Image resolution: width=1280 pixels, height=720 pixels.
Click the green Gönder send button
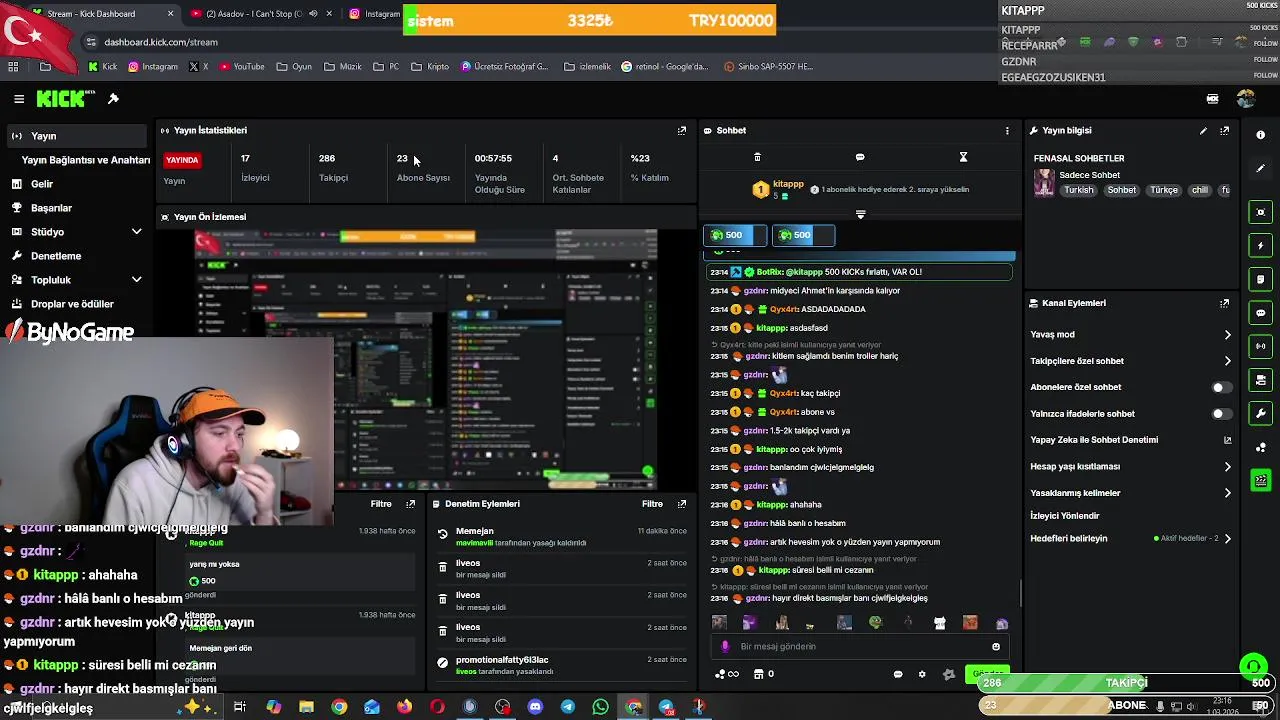click(x=987, y=673)
